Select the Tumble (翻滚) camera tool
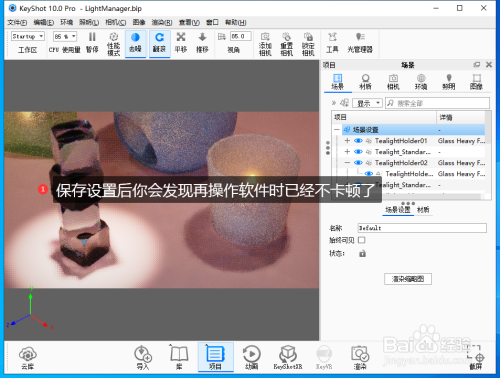This screenshot has width=500, height=378. pyautogui.click(x=159, y=43)
